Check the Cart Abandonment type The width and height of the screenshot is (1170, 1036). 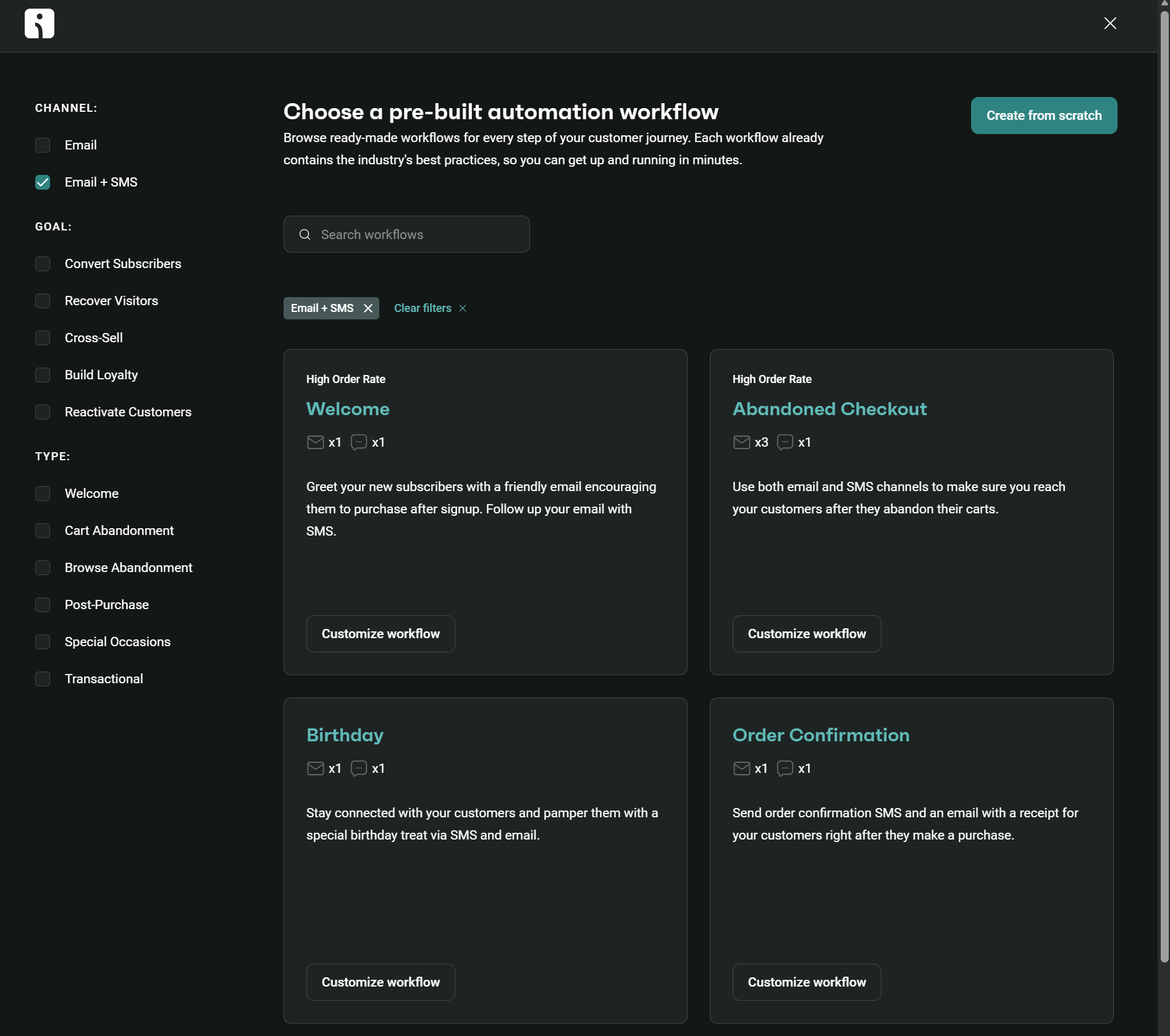click(43, 531)
